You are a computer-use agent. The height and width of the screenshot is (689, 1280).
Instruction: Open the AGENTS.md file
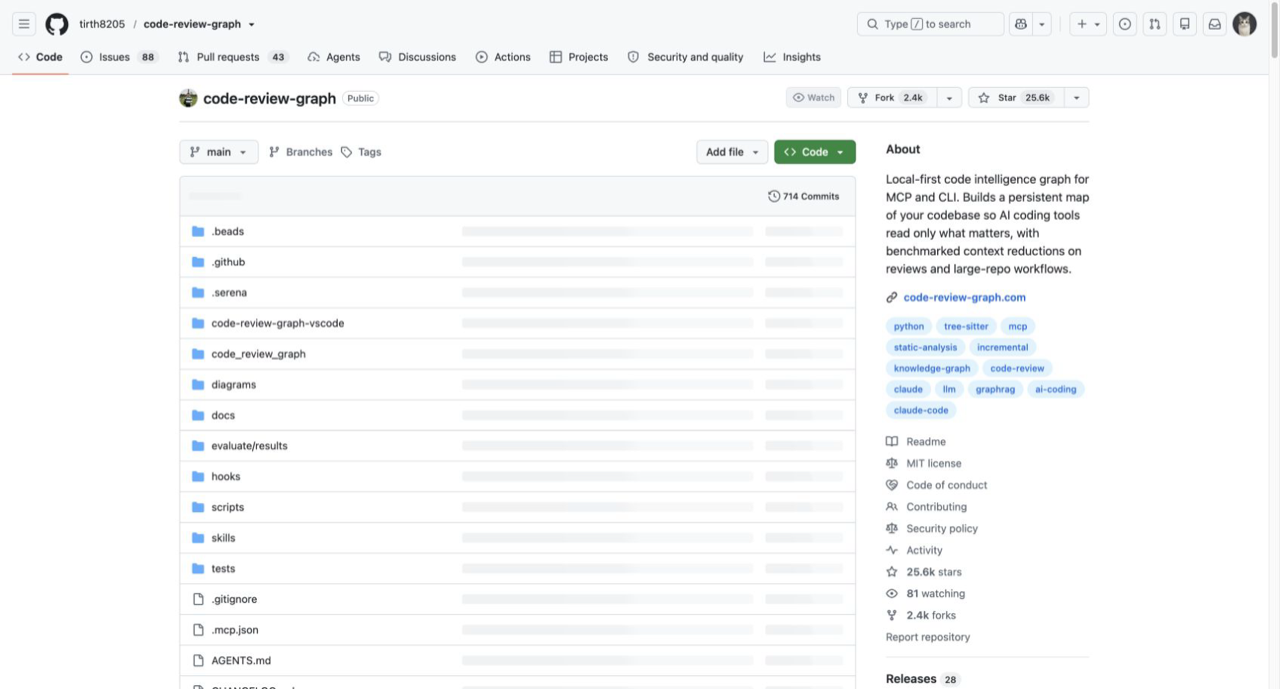click(241, 661)
